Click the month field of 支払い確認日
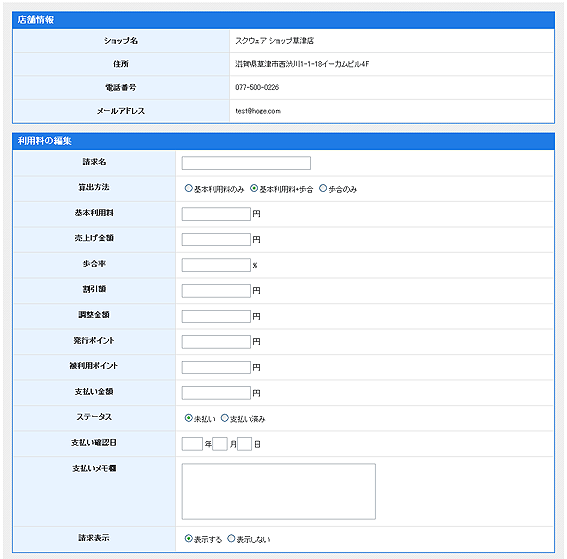This screenshot has height=559, width=567. point(219,444)
